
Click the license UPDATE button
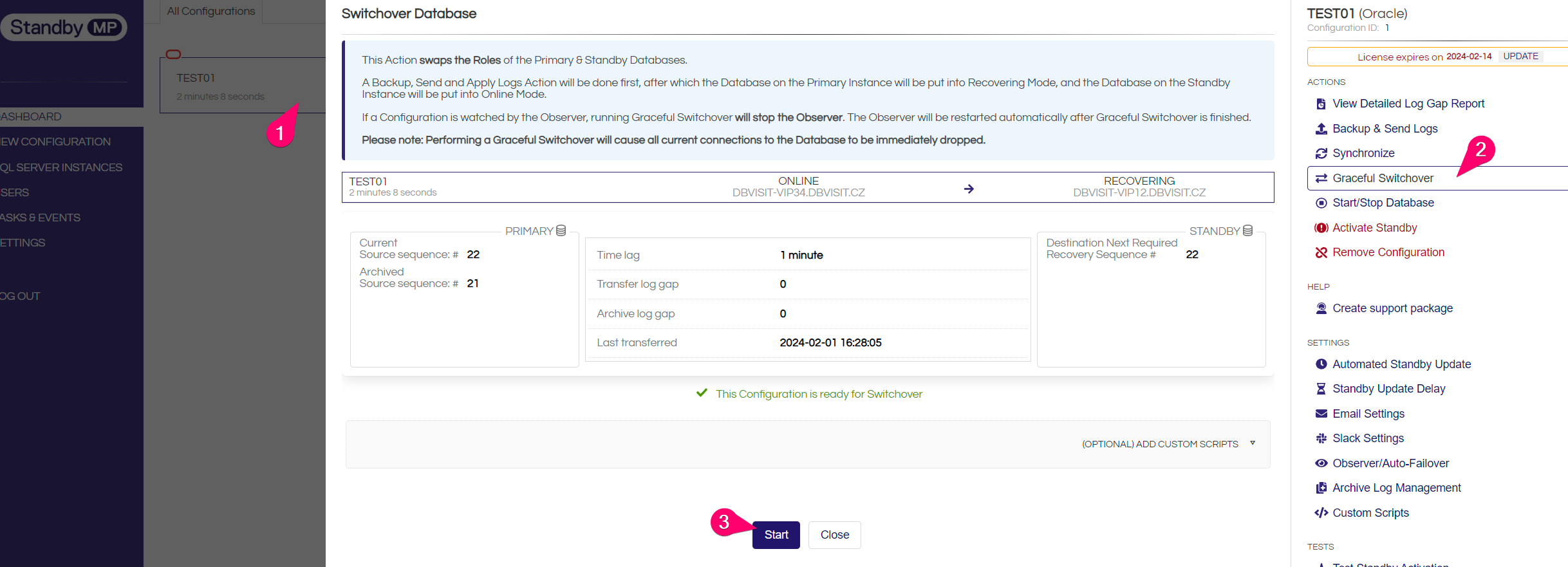click(1520, 56)
